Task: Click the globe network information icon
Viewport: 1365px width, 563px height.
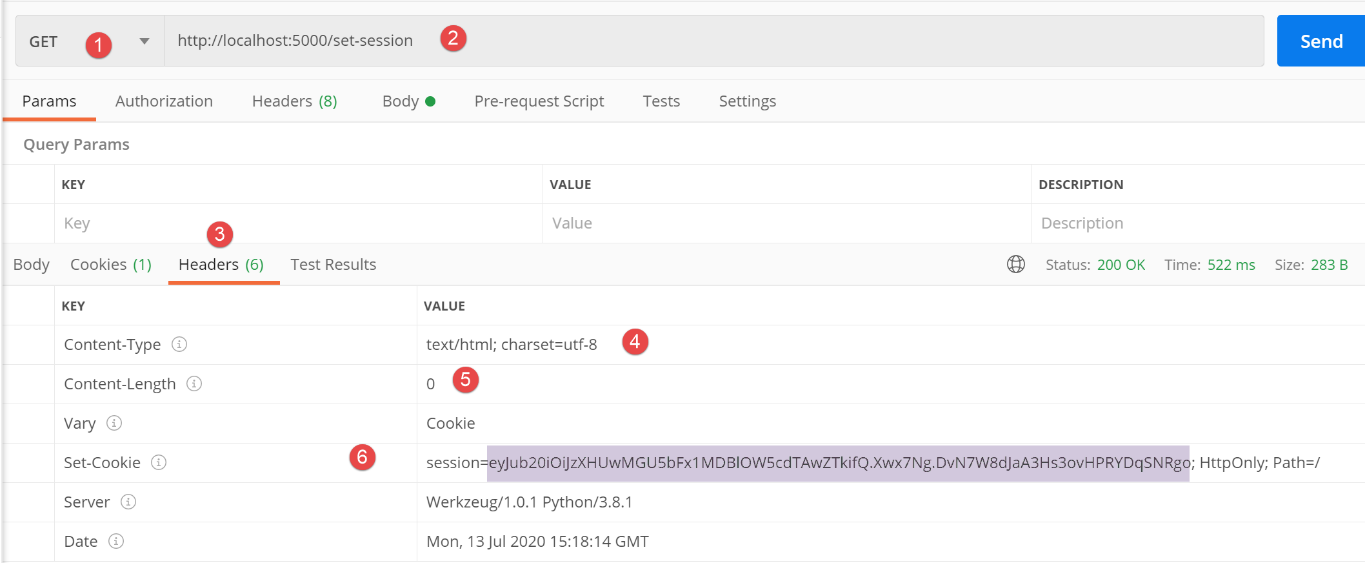Action: point(1016,265)
